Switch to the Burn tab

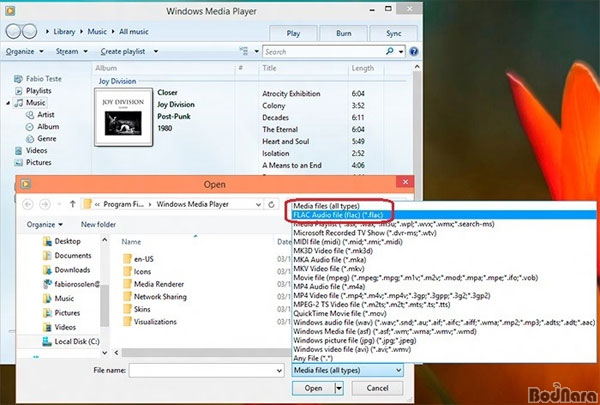tap(344, 33)
